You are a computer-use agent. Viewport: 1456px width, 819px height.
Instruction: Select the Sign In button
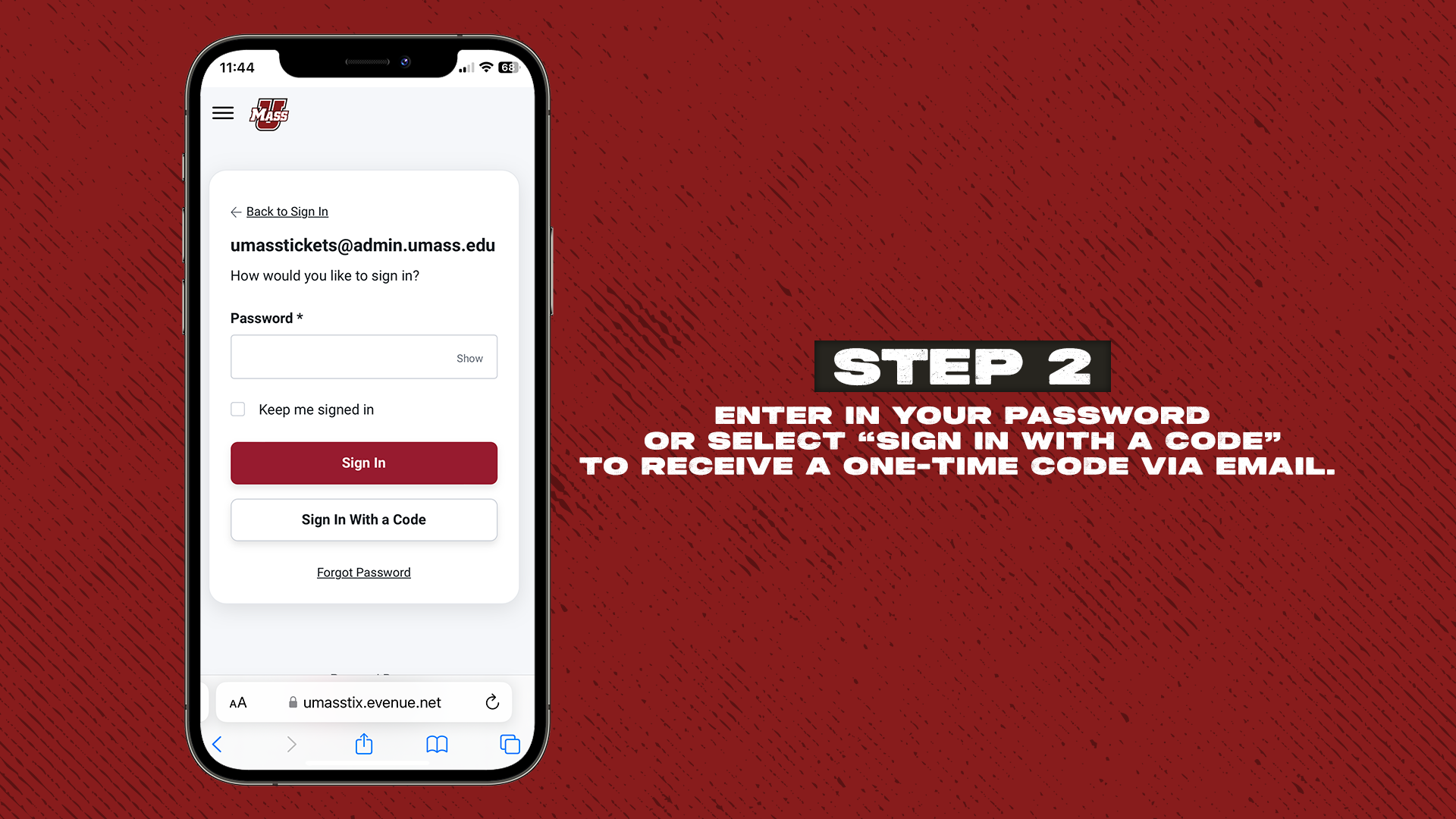363,462
